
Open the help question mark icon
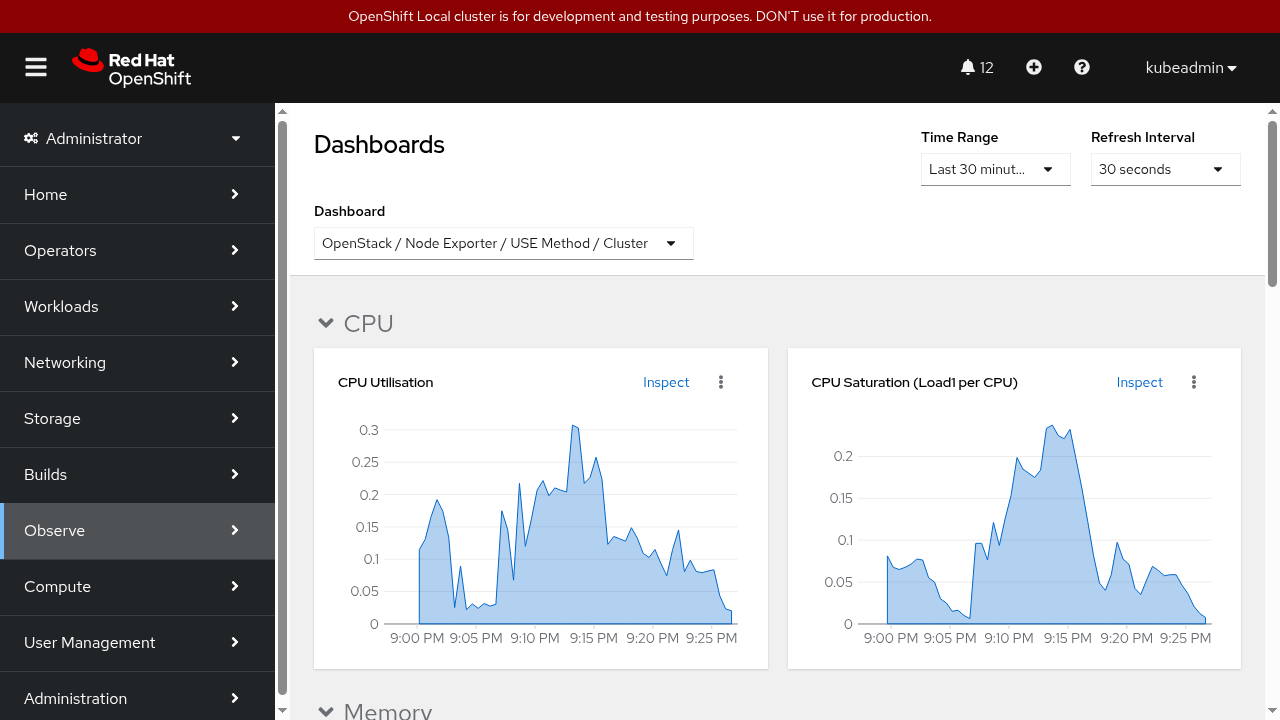(x=1082, y=67)
